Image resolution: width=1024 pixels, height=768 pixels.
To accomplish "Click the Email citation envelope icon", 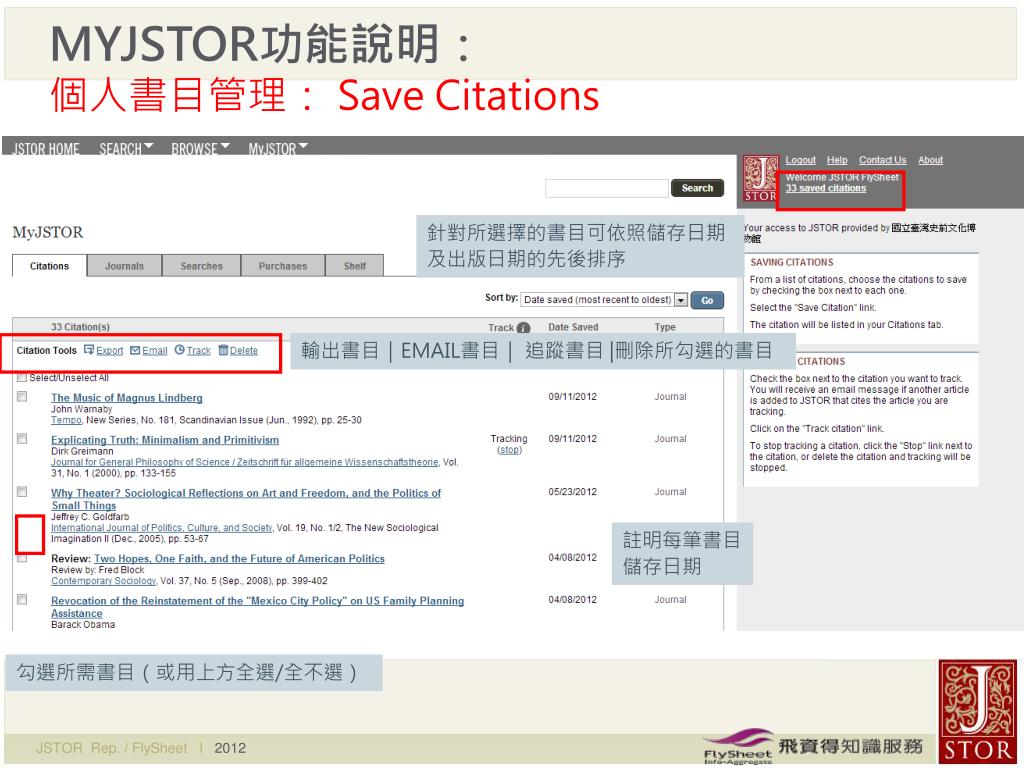I will (x=135, y=350).
